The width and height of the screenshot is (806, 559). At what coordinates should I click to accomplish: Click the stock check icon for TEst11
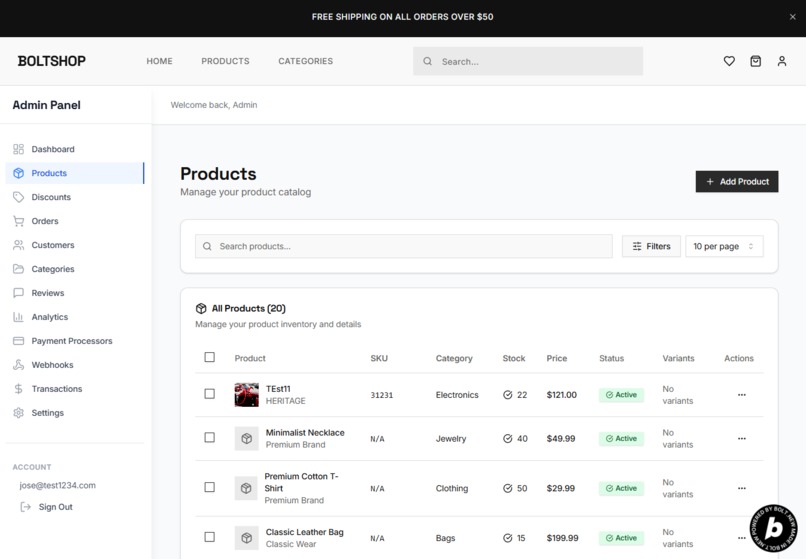point(507,395)
